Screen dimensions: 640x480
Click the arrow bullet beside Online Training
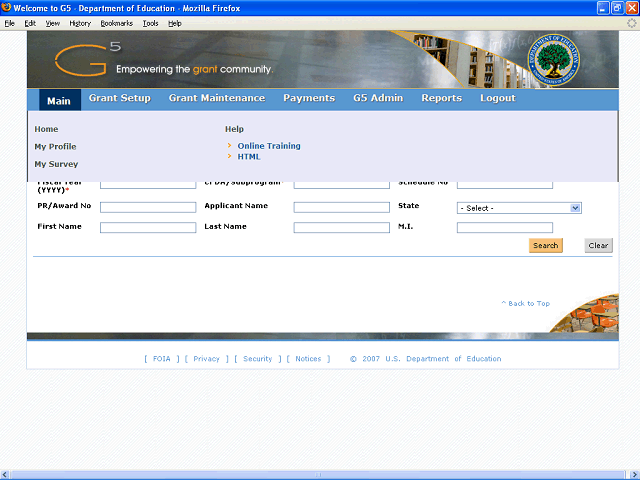pos(229,145)
